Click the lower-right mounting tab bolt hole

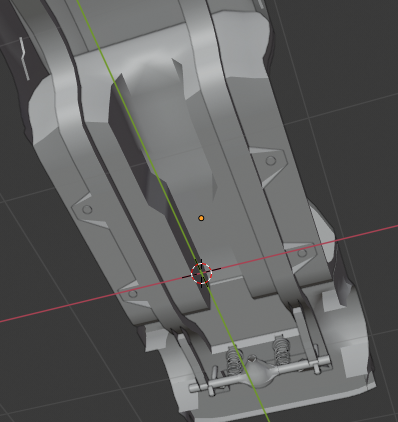point(302,253)
